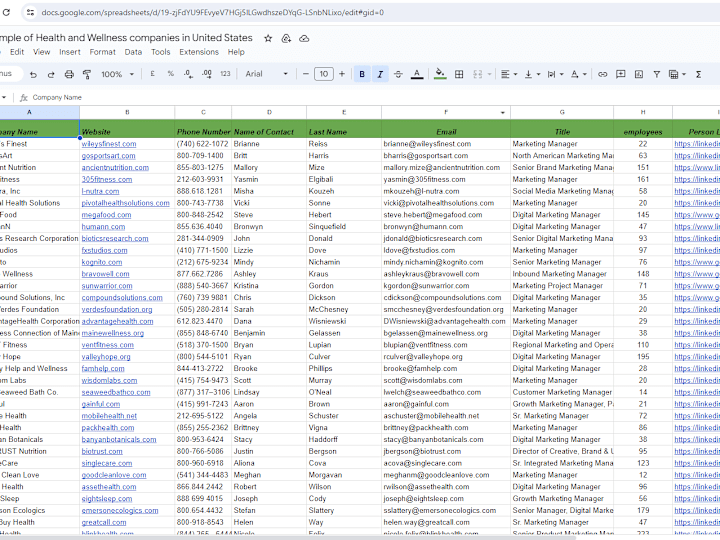Click the Merge cells icon
Image resolution: width=720 pixels, height=540 pixels.
point(478,74)
